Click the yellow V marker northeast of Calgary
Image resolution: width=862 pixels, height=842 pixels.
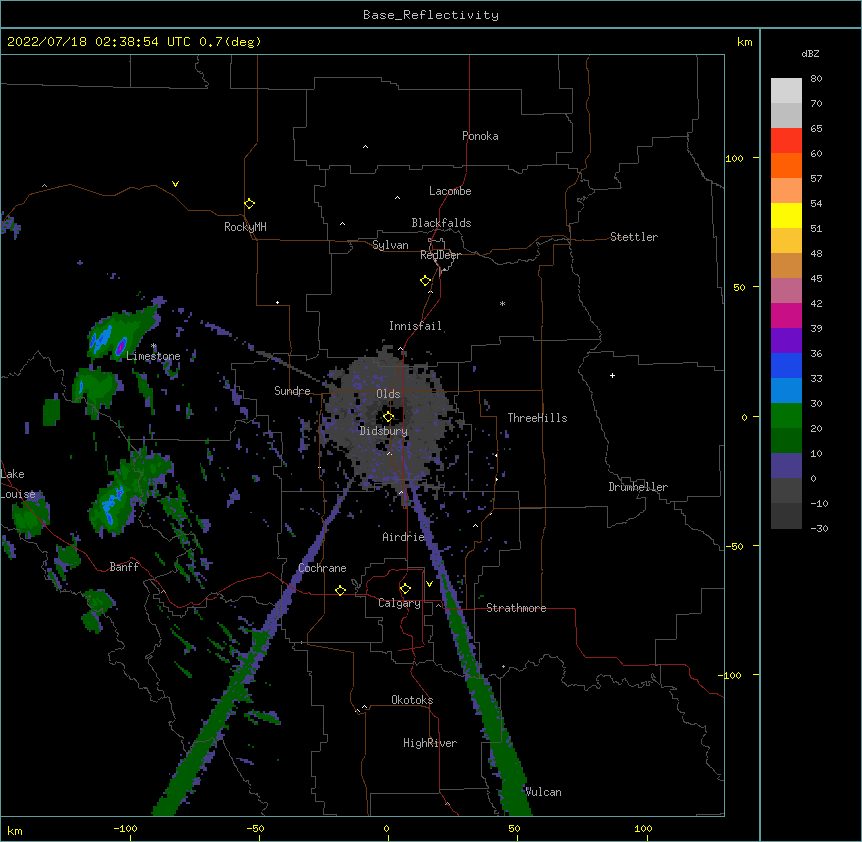click(429, 584)
